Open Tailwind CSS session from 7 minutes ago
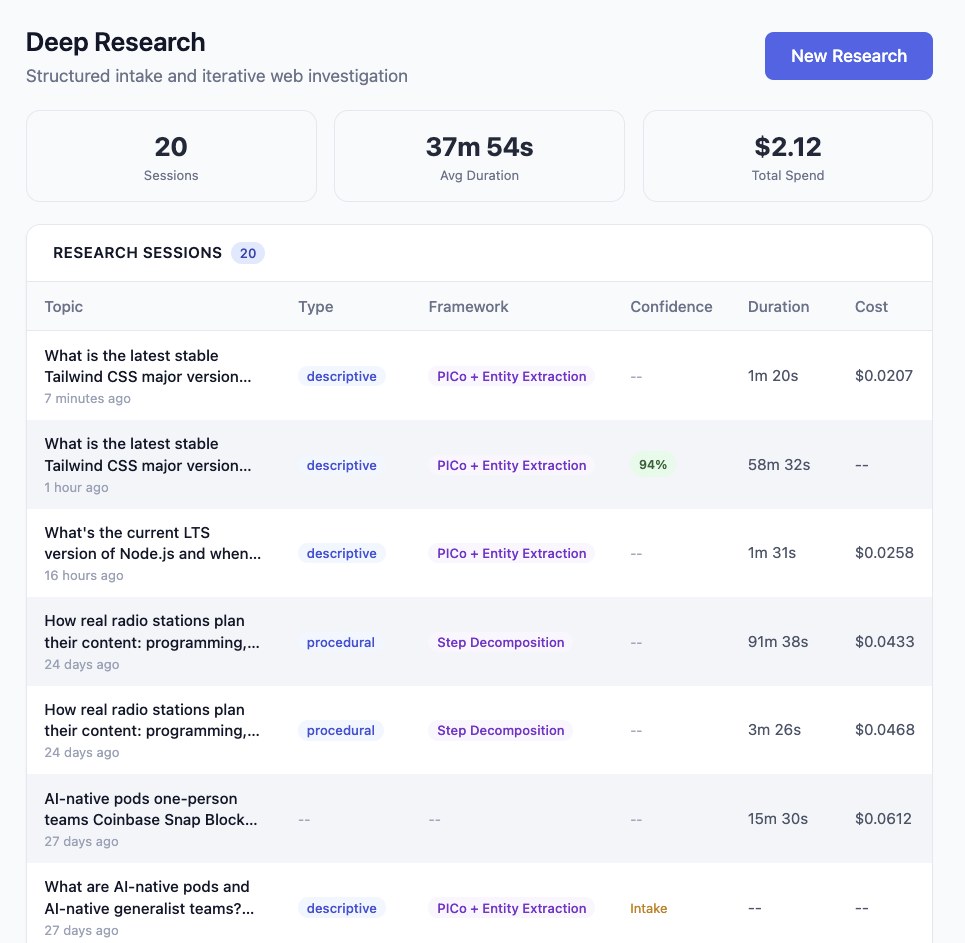The width and height of the screenshot is (965, 943). pyautogui.click(x=479, y=376)
